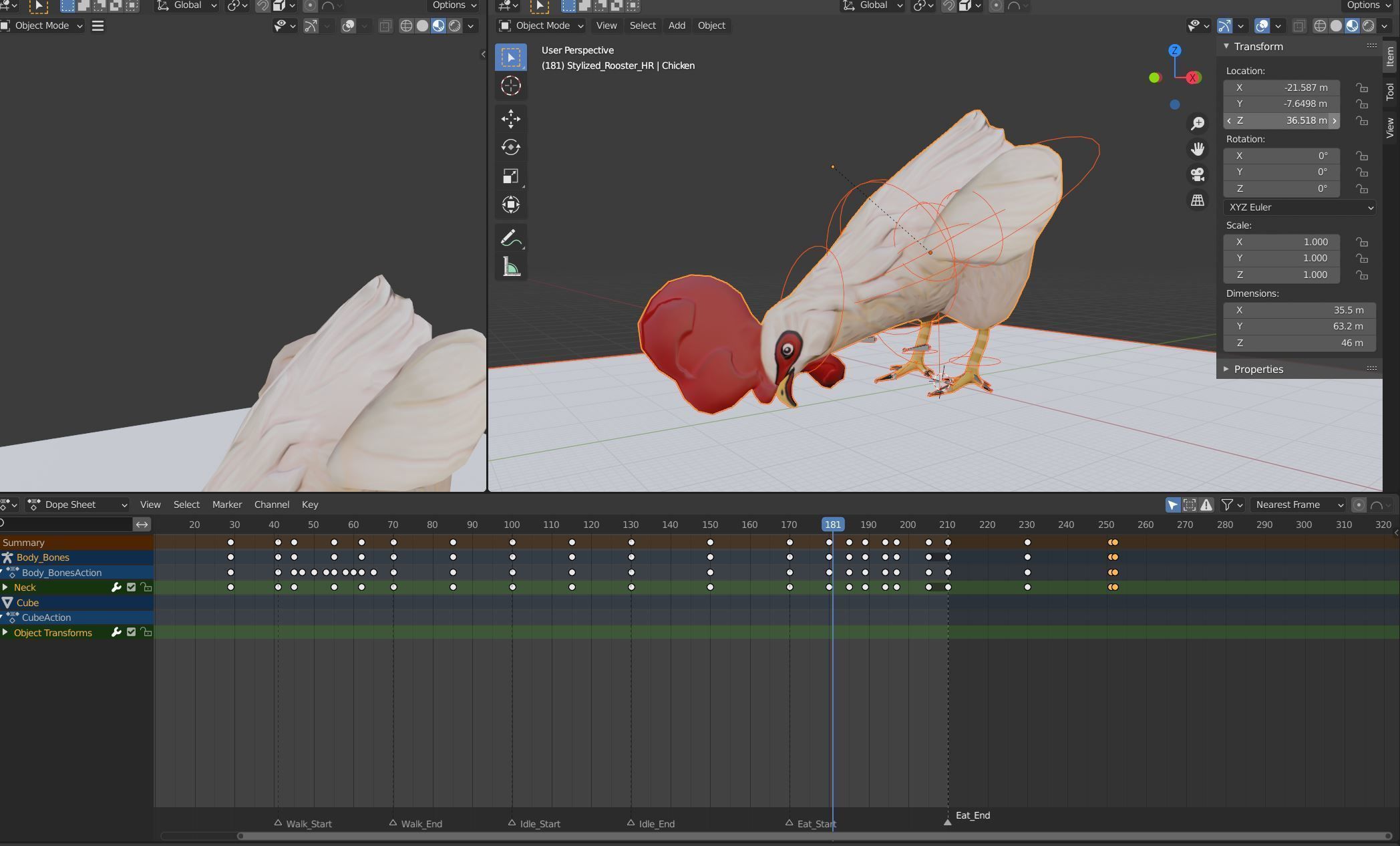Activate the 3D Cursor tool
The height and width of the screenshot is (846, 1400).
pos(511,86)
